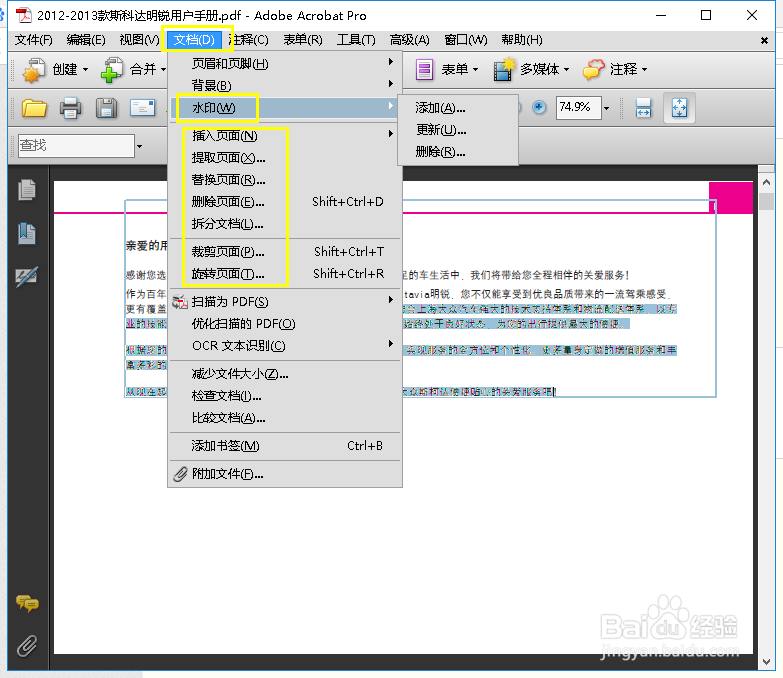Open the Forms (表单) menu in the menu bar
The image size is (783, 678).
(303, 40)
